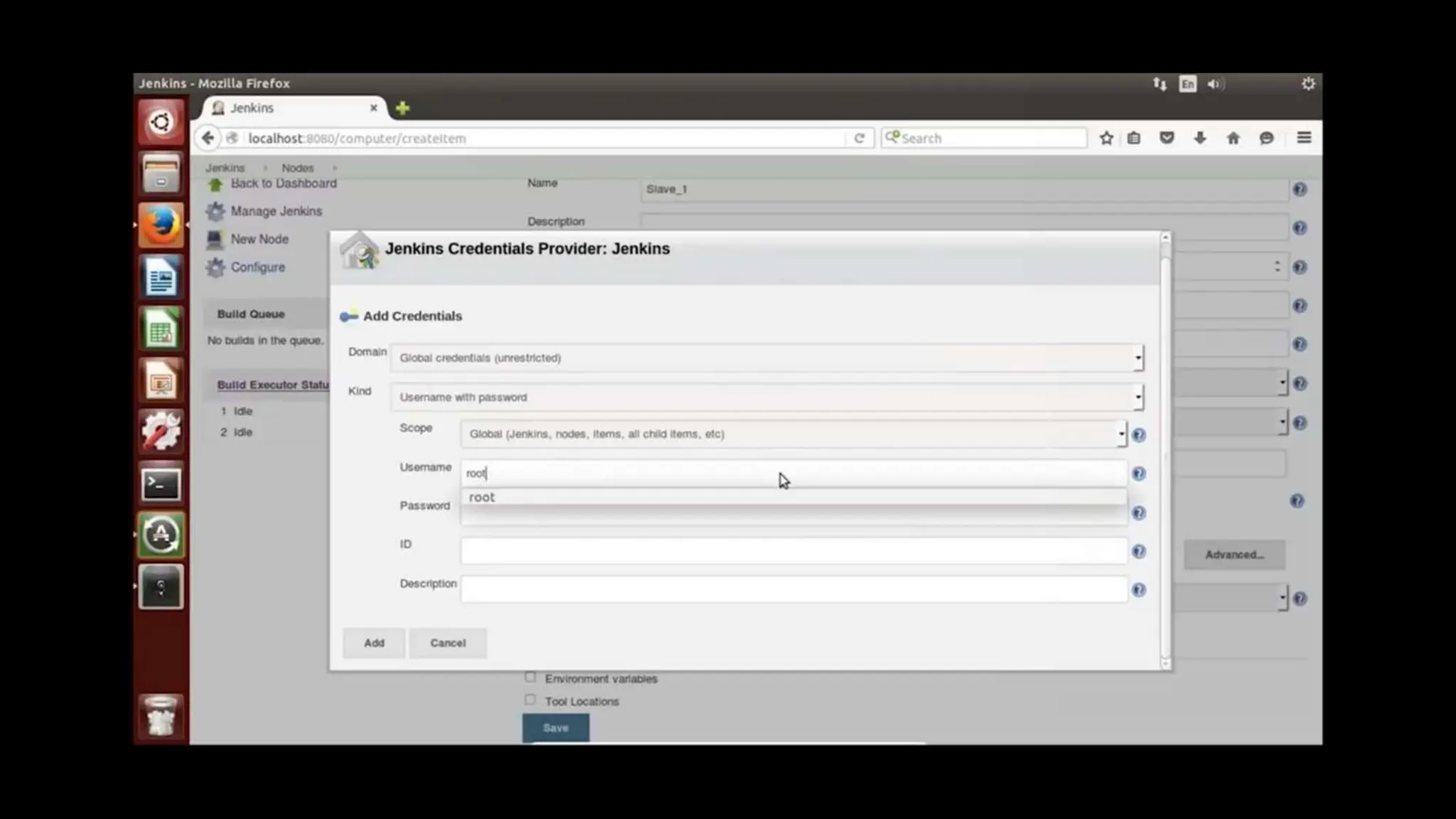Save the node configuration

pos(555,728)
